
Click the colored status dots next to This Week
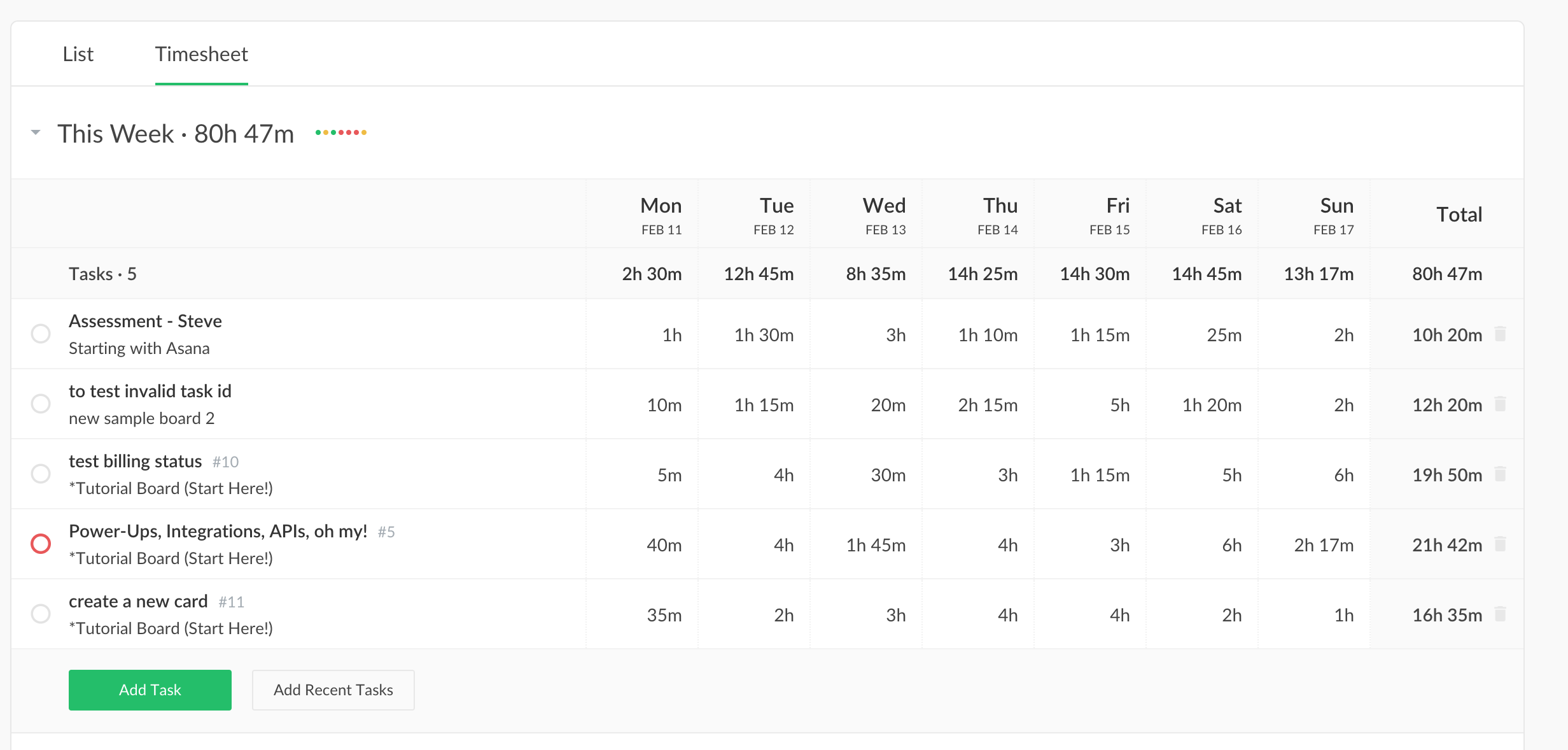point(340,132)
